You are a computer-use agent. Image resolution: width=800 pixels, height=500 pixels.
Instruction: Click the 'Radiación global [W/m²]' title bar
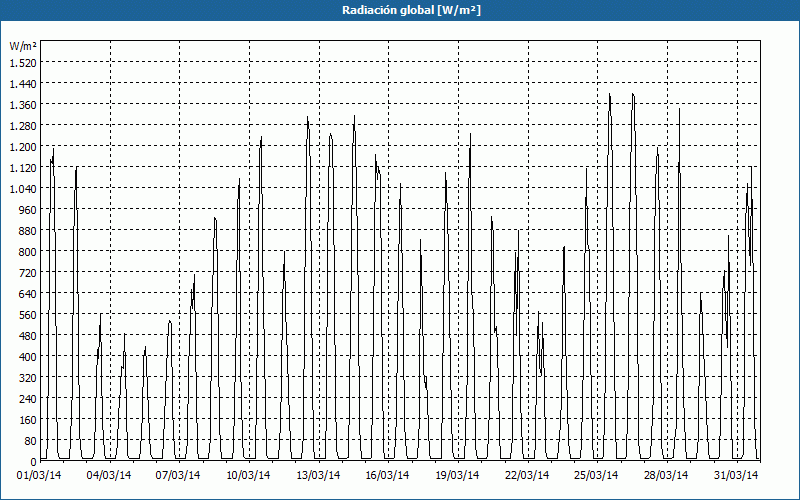[x=400, y=10]
